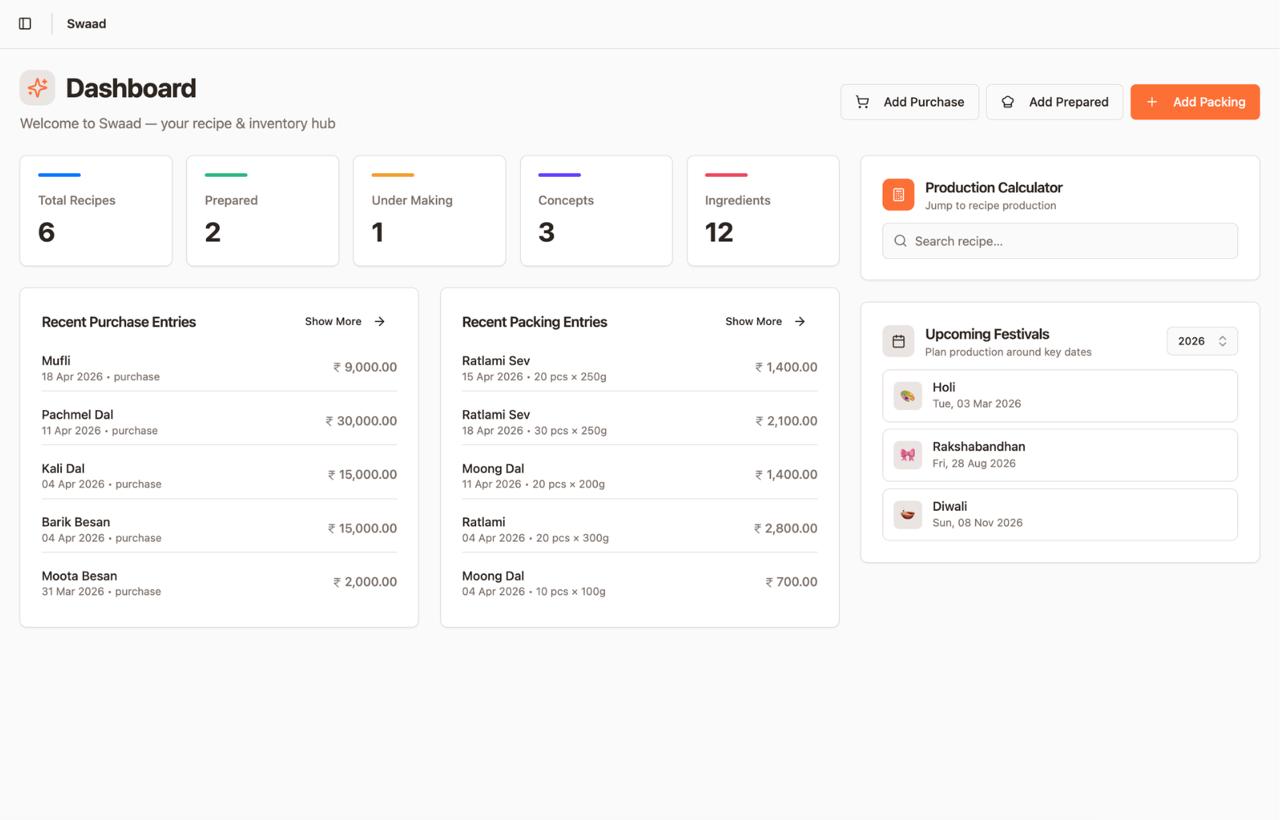Click the Recent Purchase Entries heading
1280x820 pixels.
pyautogui.click(x=119, y=322)
